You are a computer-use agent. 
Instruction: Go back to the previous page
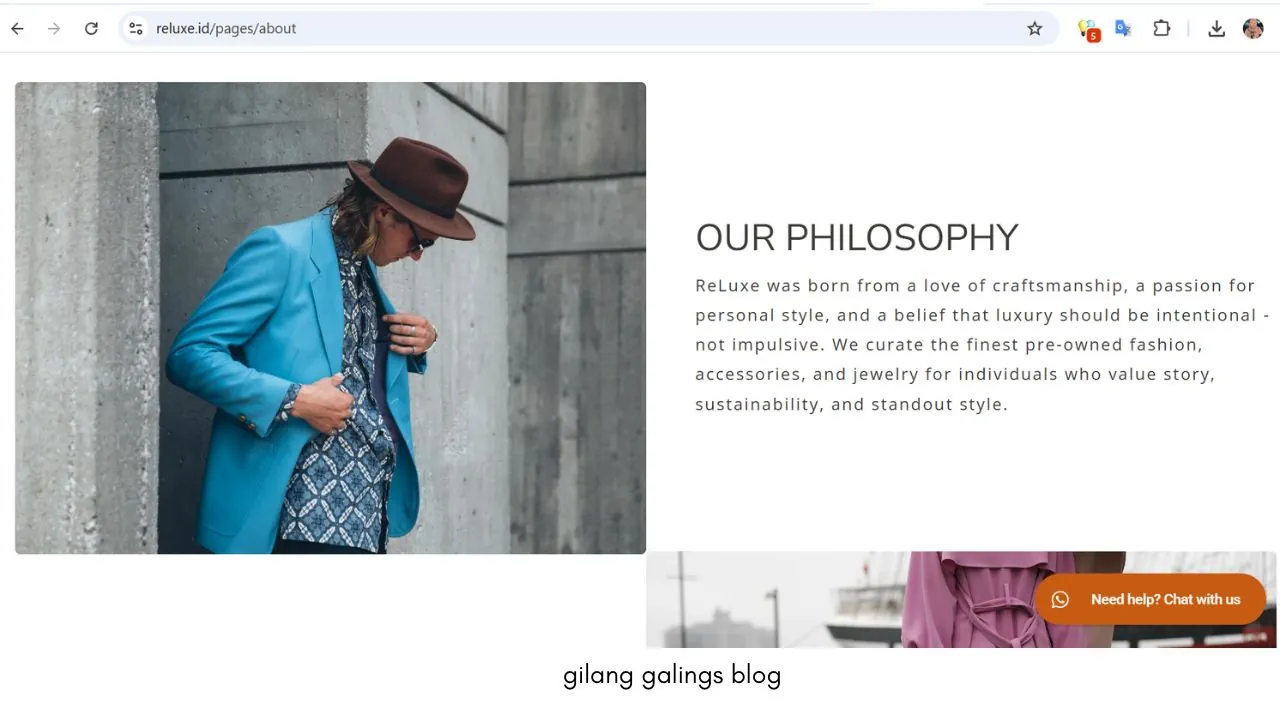click(x=17, y=29)
